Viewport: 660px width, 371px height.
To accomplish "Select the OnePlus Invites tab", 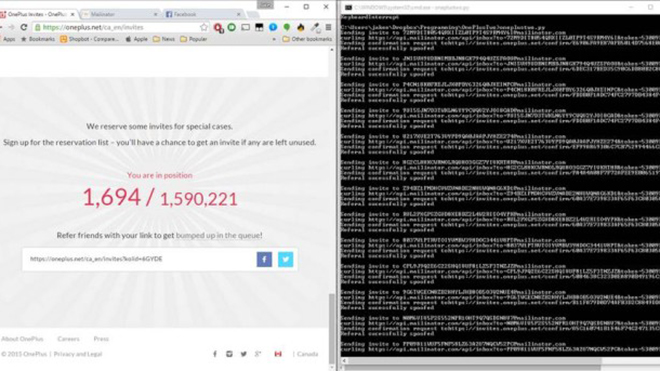I will (x=38, y=14).
